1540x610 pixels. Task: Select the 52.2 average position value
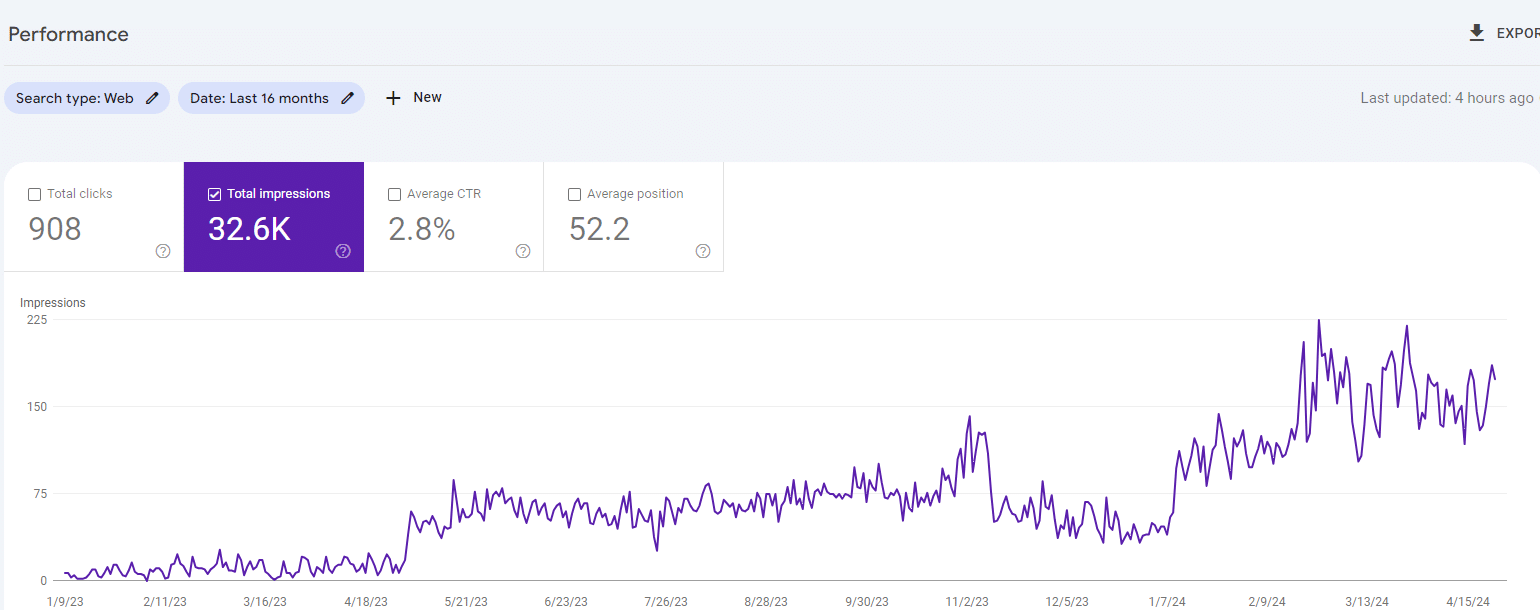click(x=599, y=230)
